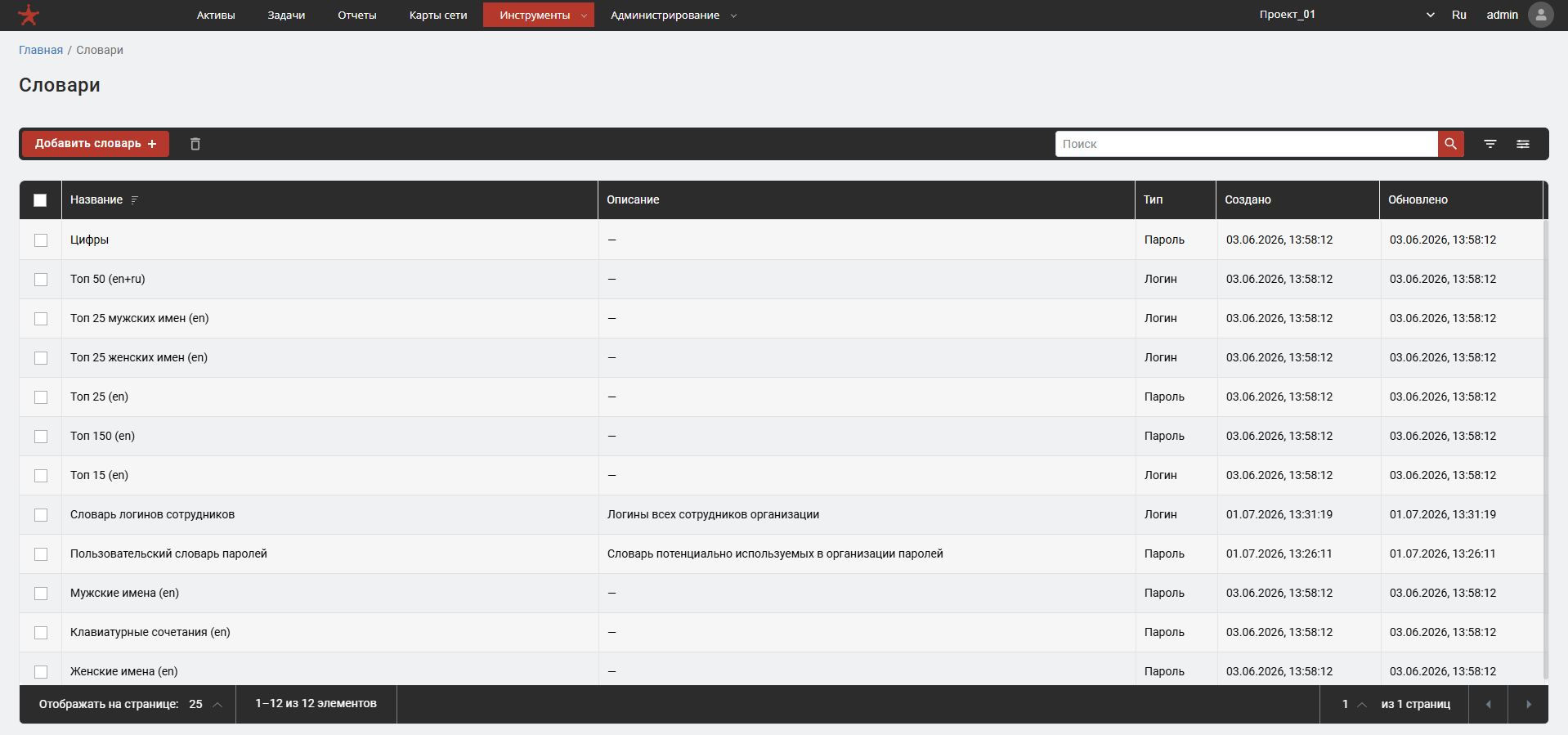Select Пользовательский словарь паролей checkbox

(x=41, y=554)
